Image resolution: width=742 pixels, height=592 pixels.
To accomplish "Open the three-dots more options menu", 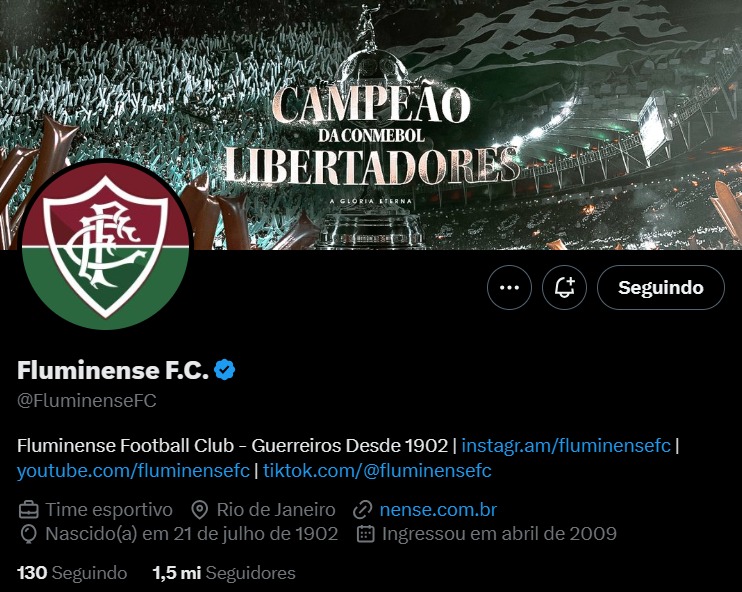I will (509, 288).
